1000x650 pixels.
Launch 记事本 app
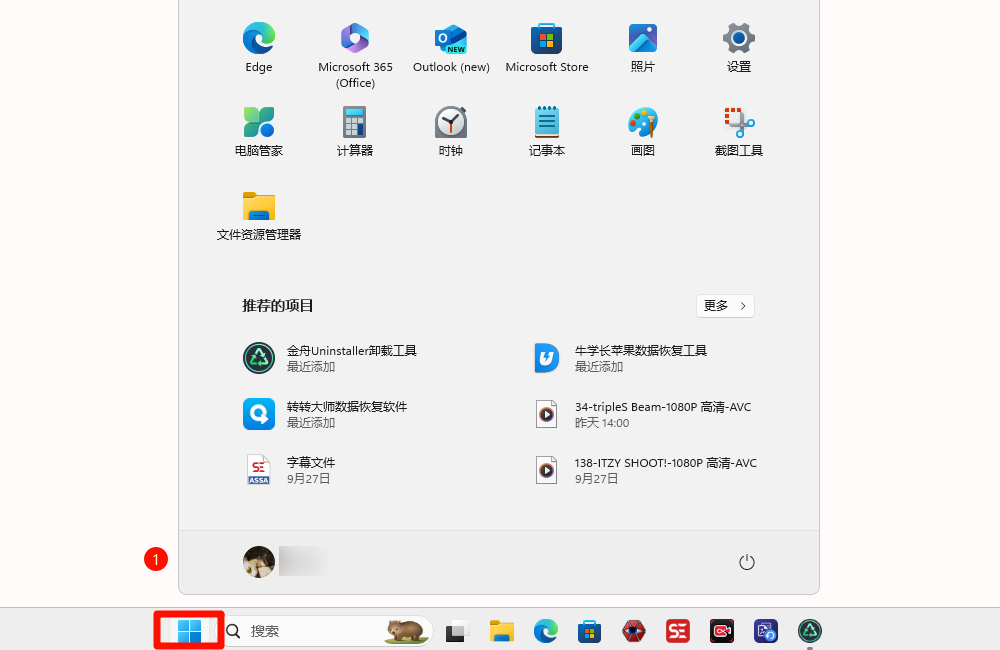(x=547, y=131)
